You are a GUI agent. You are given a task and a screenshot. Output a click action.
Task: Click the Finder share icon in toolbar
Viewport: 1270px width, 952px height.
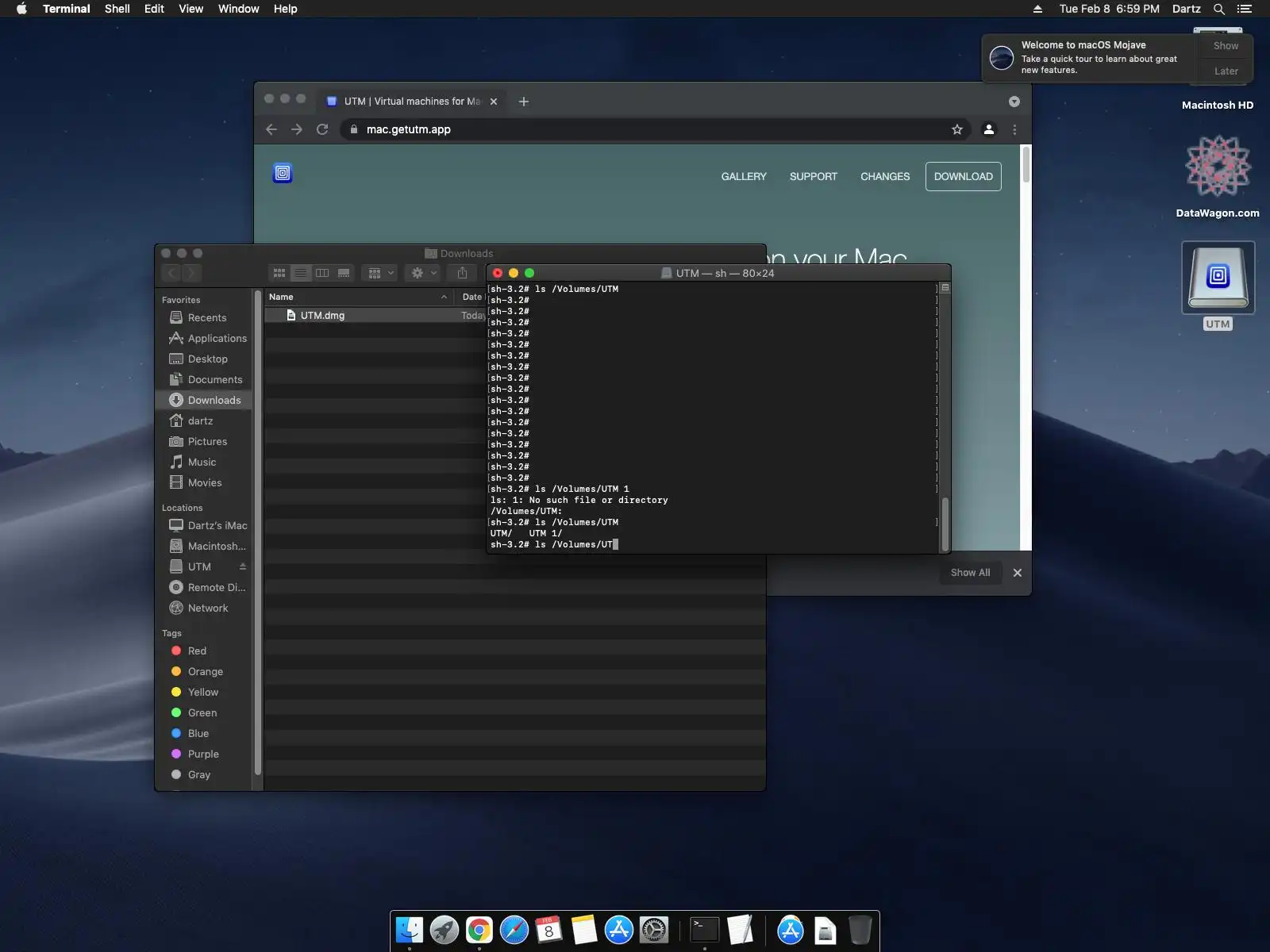(463, 273)
